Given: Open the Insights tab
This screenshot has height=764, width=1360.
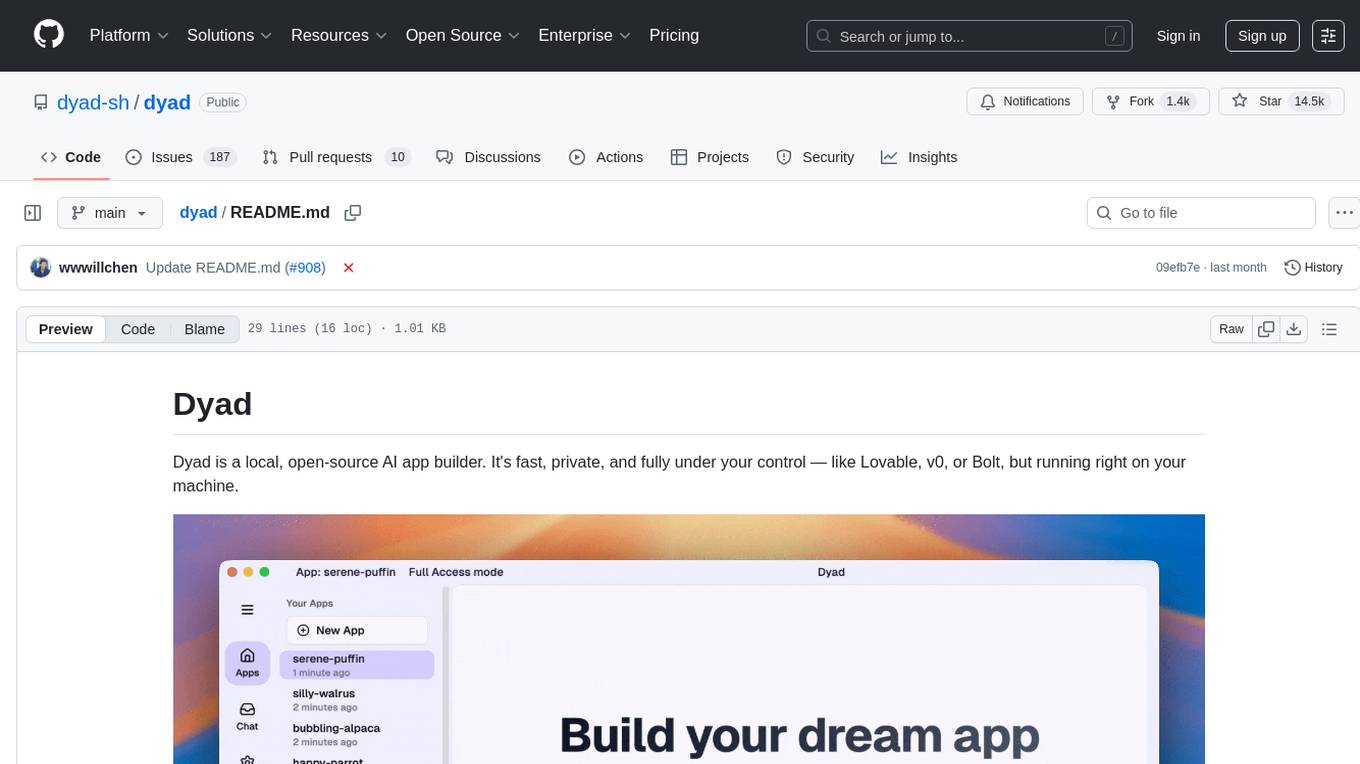Looking at the screenshot, I should point(919,157).
